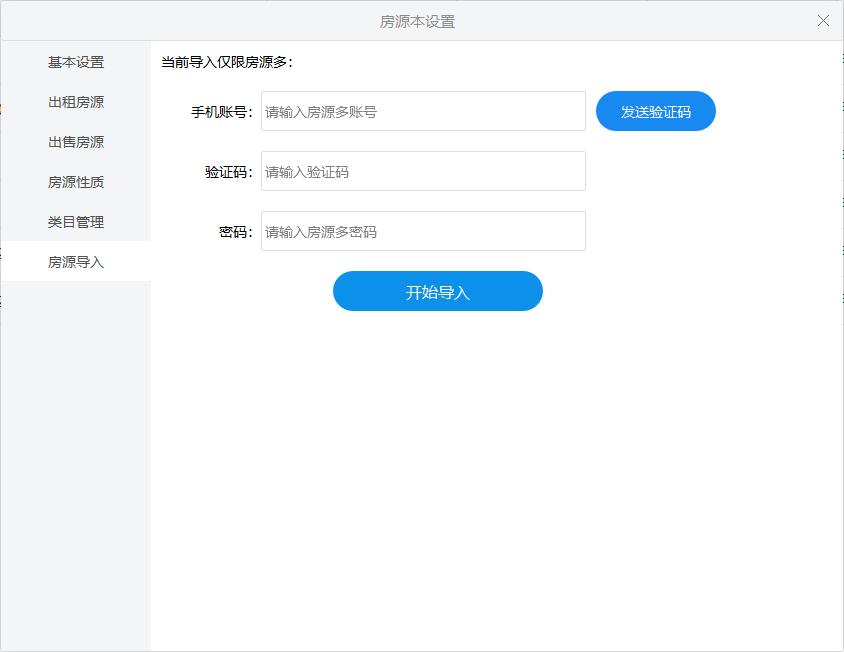Close the 房源本设置 dialog
The width and height of the screenshot is (844, 652).
(823, 21)
